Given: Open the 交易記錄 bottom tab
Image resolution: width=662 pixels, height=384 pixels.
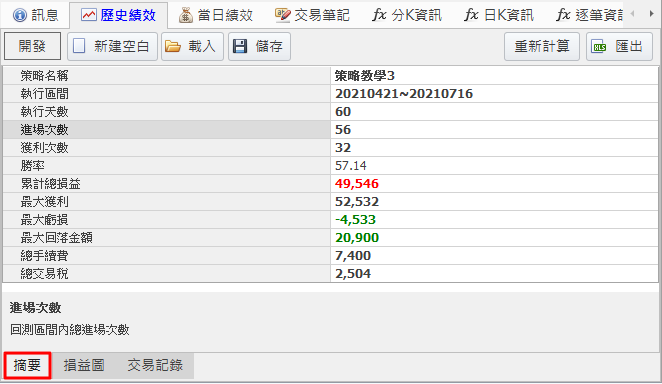Looking at the screenshot, I should click(155, 365).
